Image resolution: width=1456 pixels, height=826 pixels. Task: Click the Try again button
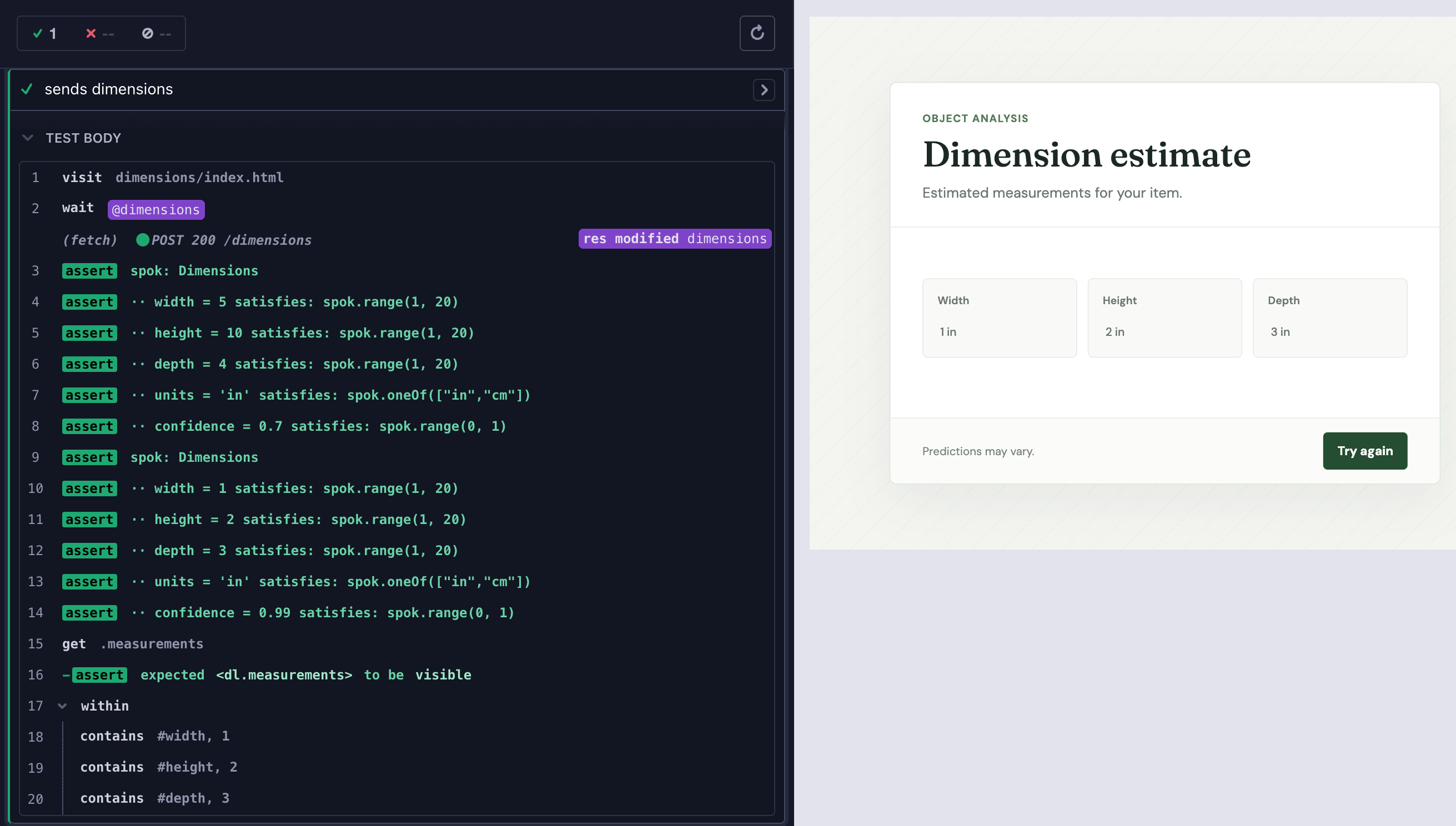pyautogui.click(x=1364, y=451)
